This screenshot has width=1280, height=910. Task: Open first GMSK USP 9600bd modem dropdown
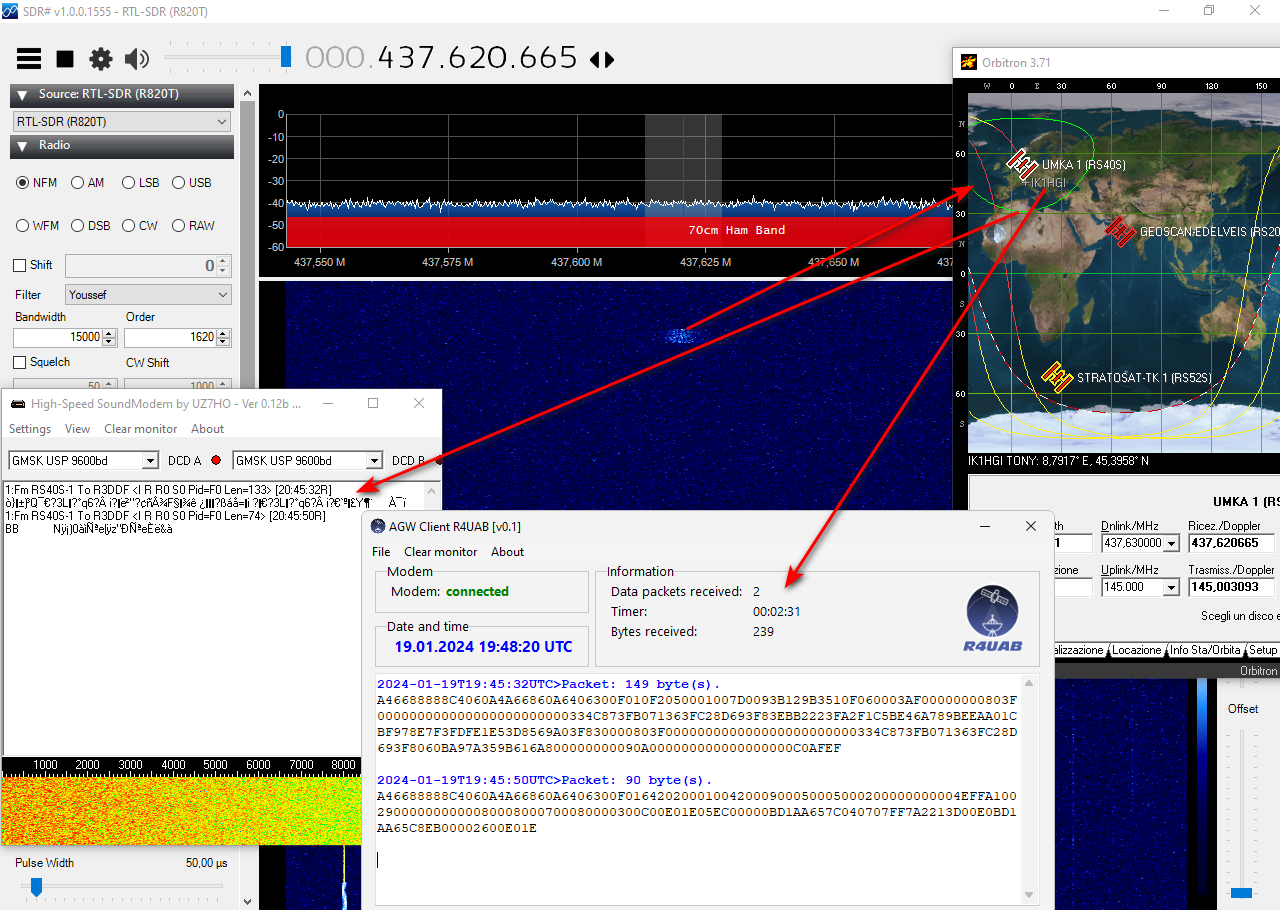click(84, 461)
